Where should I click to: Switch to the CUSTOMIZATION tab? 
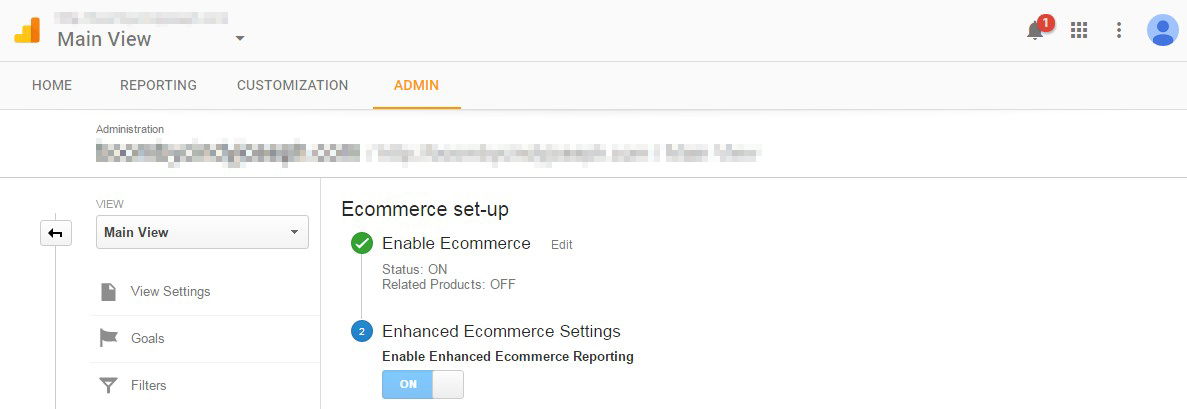click(x=292, y=86)
